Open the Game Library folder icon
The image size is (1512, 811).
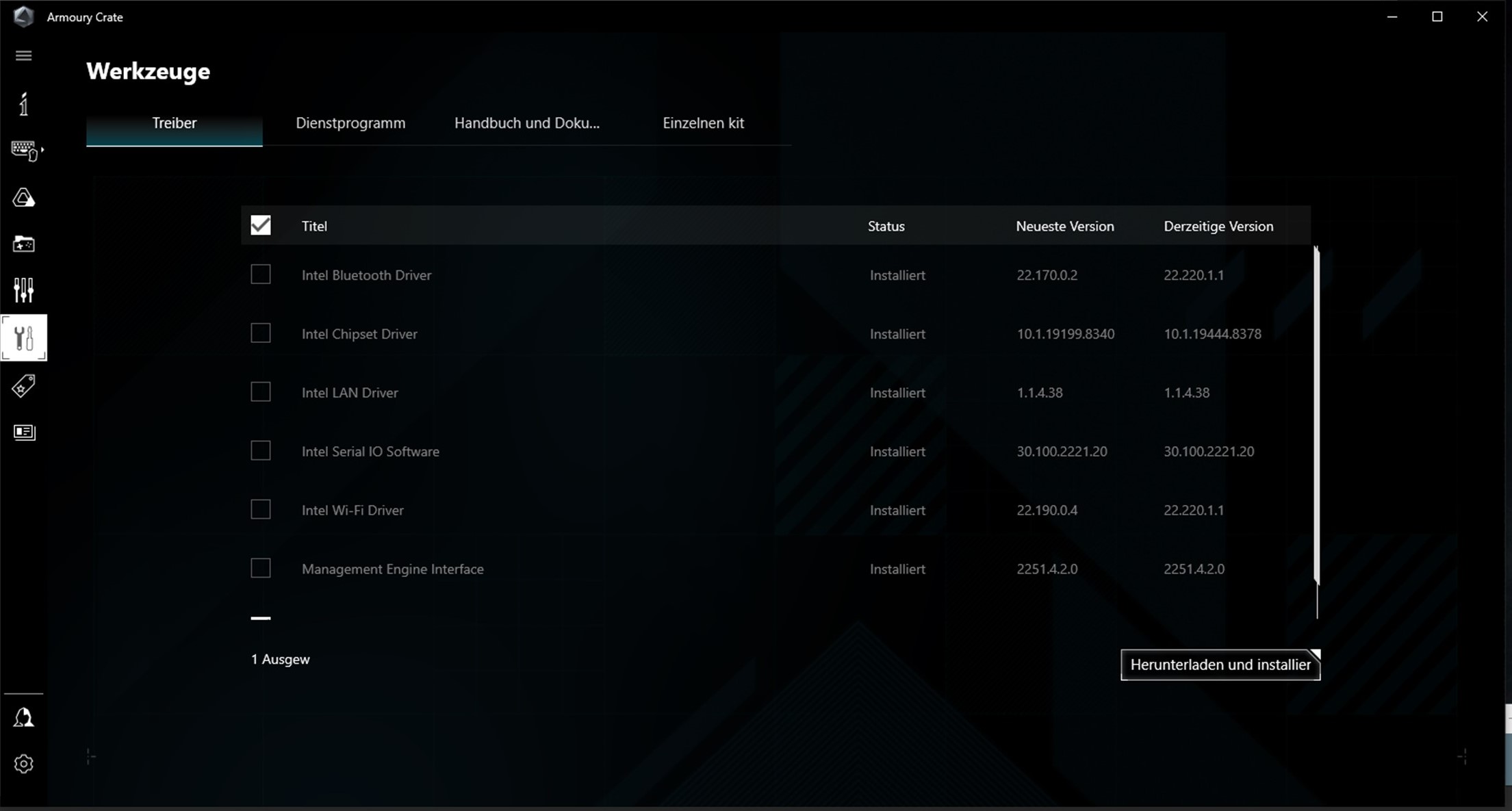click(x=23, y=244)
